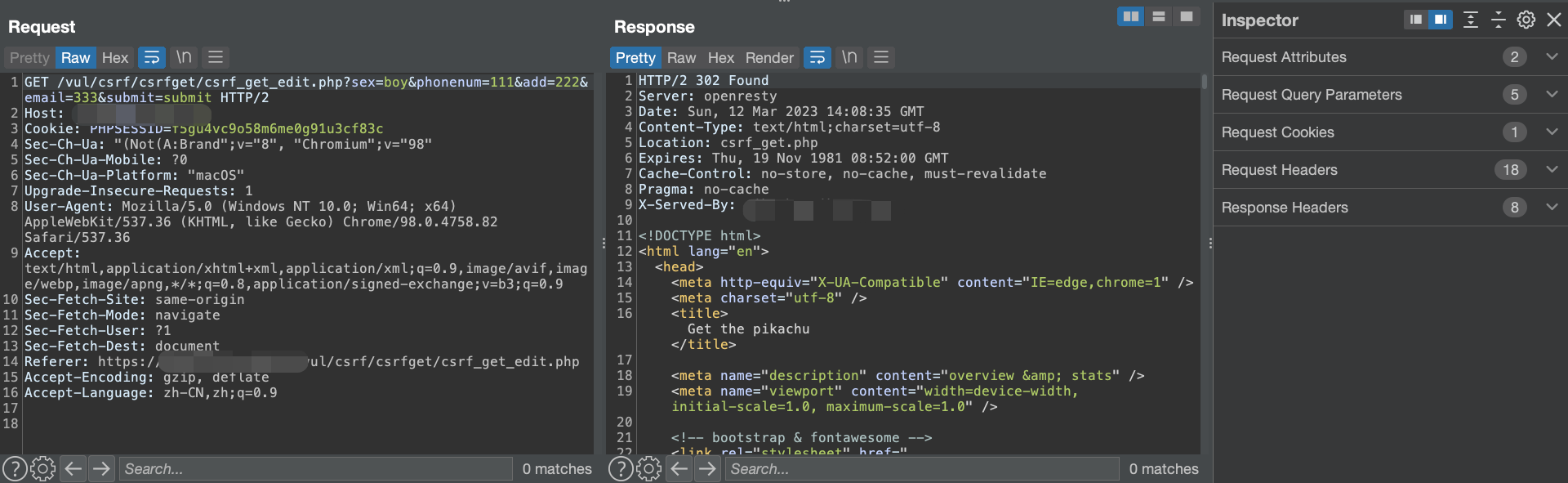Toggle word wrap icon in Response panel
1568x483 pixels.
[x=817, y=58]
